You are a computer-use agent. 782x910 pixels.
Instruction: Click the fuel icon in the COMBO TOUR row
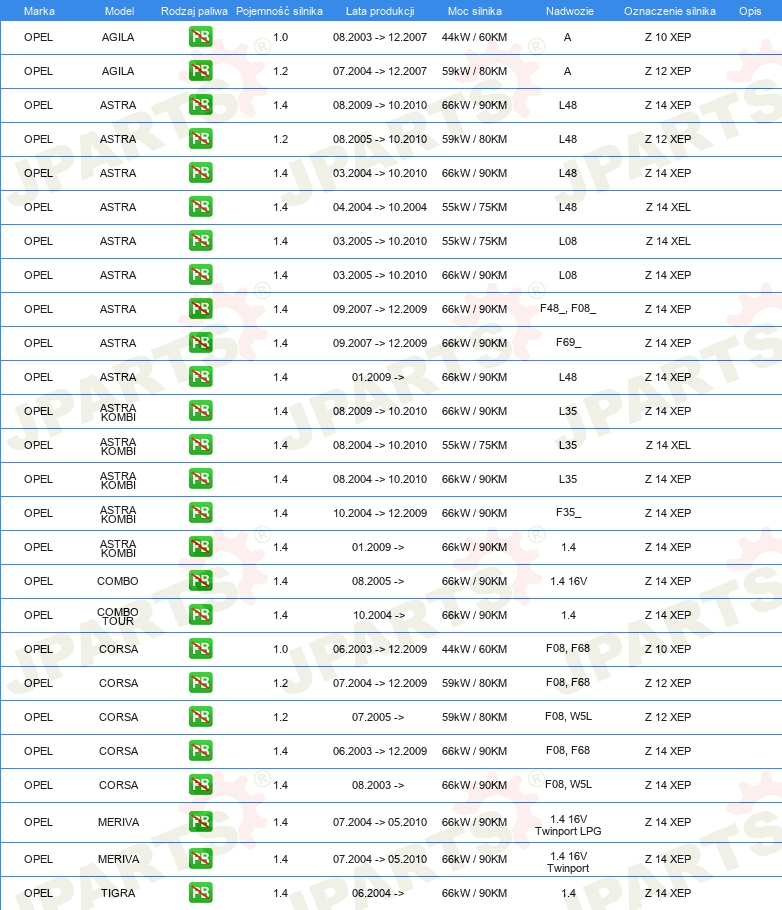pyautogui.click(x=200, y=615)
